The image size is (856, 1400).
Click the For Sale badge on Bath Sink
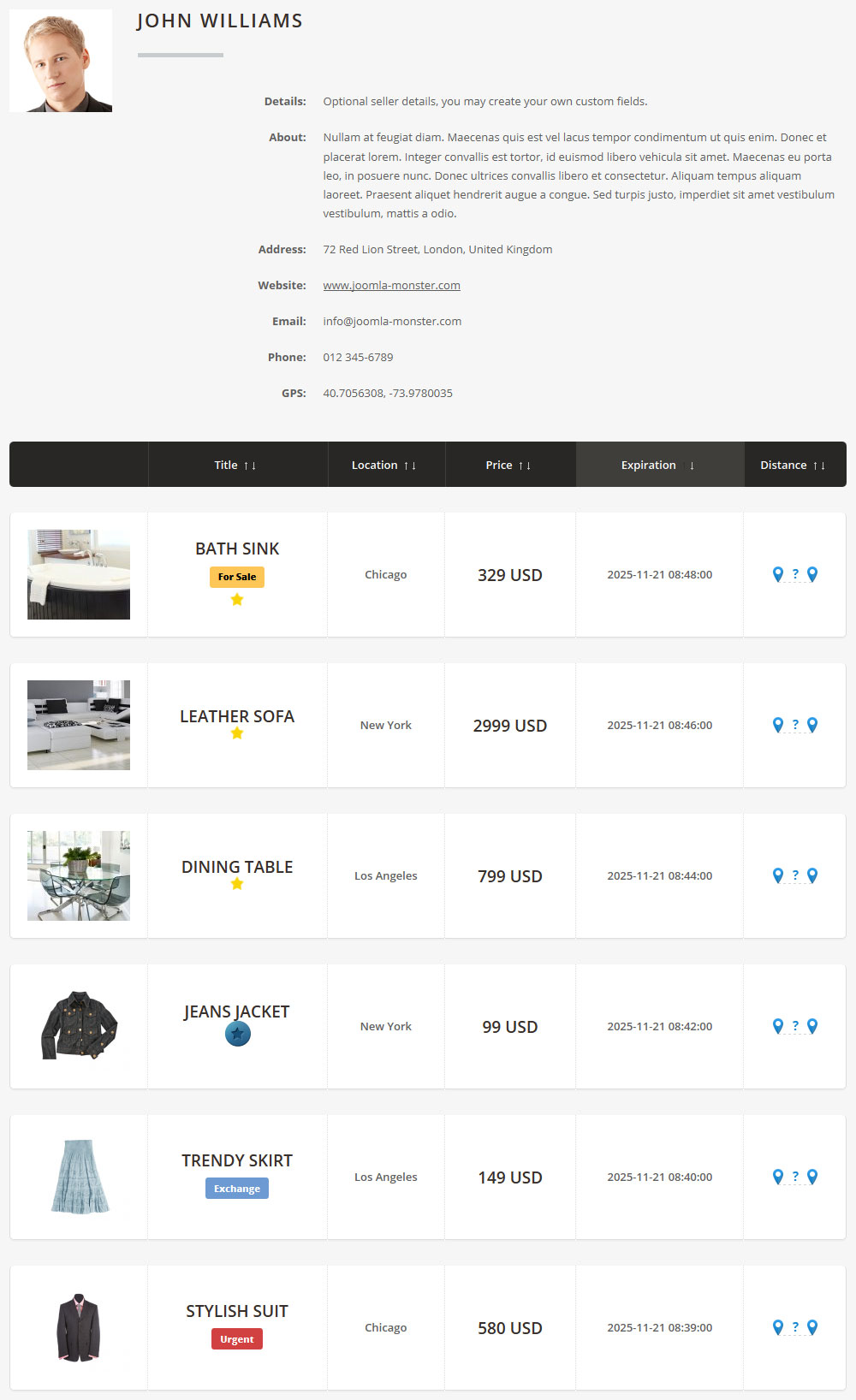click(237, 577)
